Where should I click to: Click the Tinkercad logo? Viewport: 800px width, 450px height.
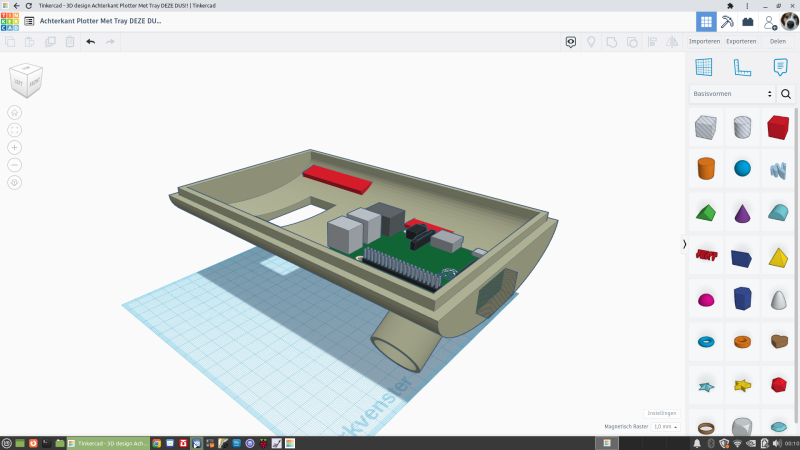[x=10, y=21]
